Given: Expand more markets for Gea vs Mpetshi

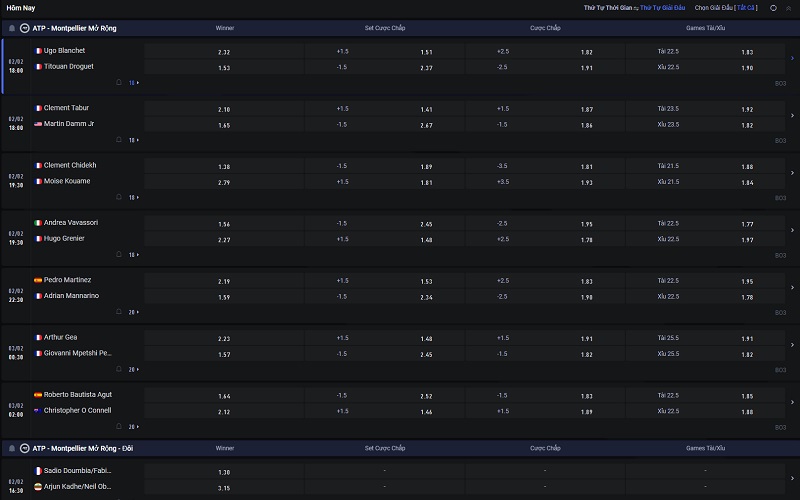Looking at the screenshot, I should click(134, 369).
